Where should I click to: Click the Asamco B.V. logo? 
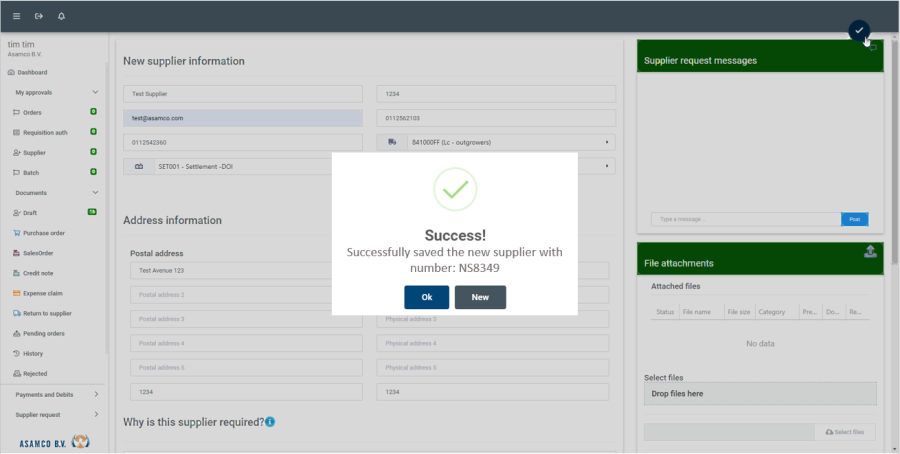54,441
